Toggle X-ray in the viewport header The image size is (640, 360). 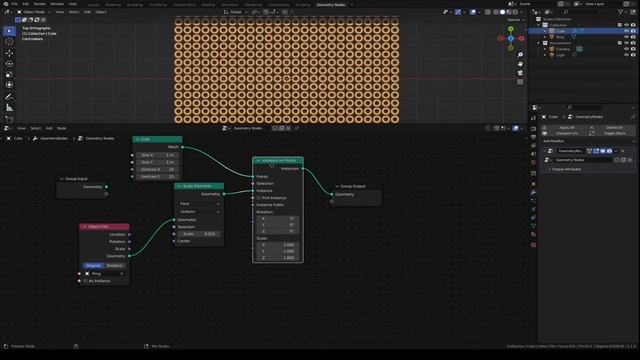(488, 12)
